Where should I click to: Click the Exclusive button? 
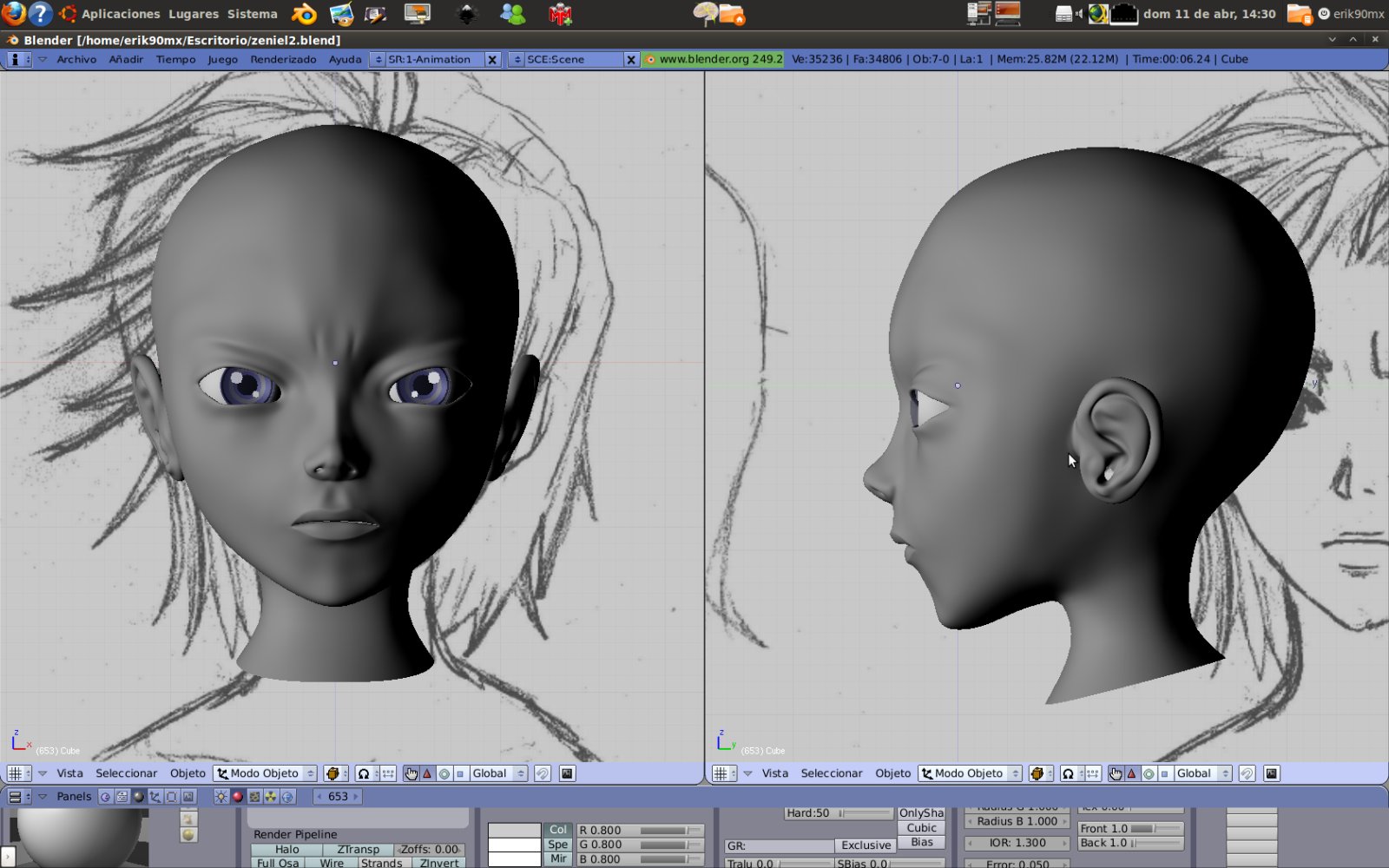click(x=866, y=845)
